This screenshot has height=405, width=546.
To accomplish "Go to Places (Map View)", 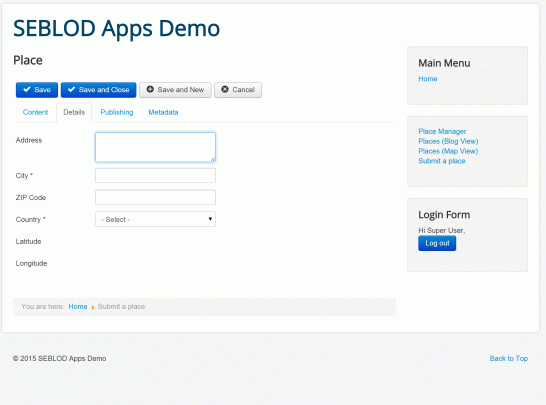I will [x=448, y=151].
